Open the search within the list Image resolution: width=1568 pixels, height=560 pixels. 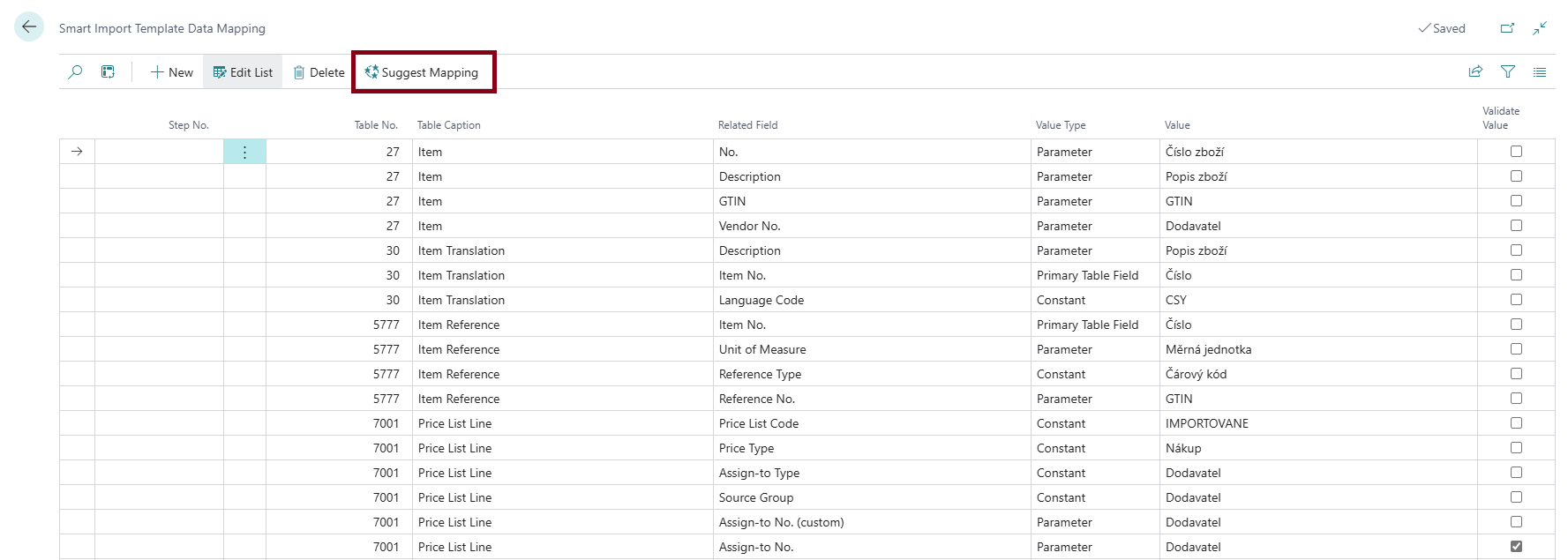point(74,71)
